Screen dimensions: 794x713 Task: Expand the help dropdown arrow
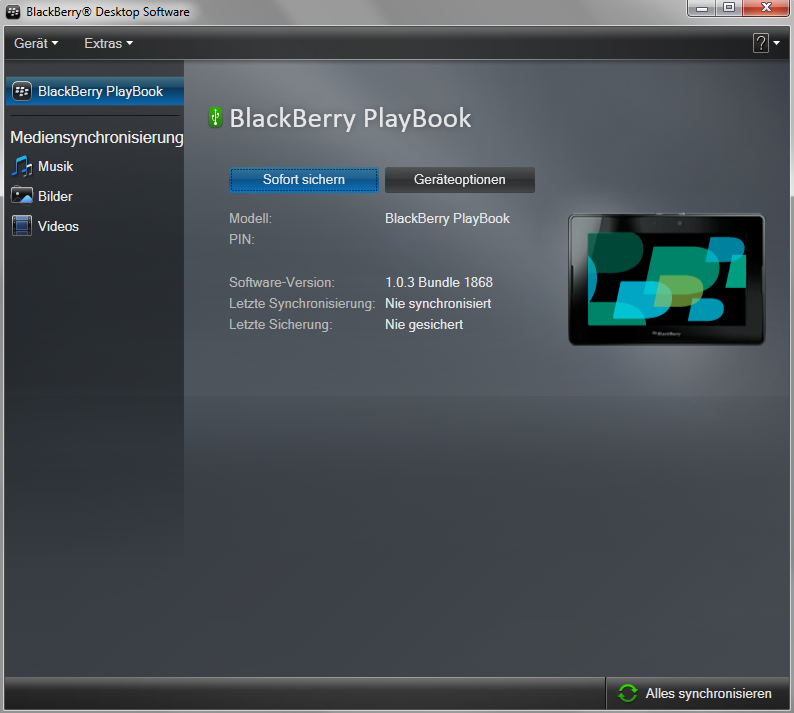(x=776, y=44)
